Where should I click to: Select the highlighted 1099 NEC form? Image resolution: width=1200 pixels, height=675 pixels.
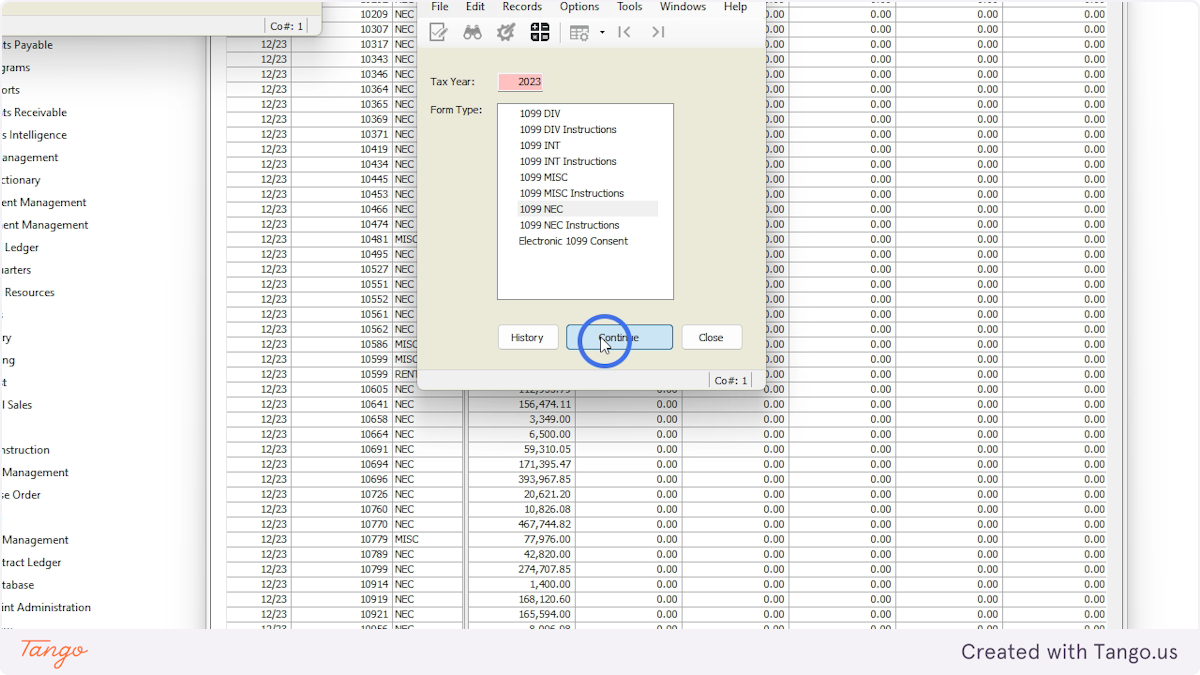(x=587, y=209)
